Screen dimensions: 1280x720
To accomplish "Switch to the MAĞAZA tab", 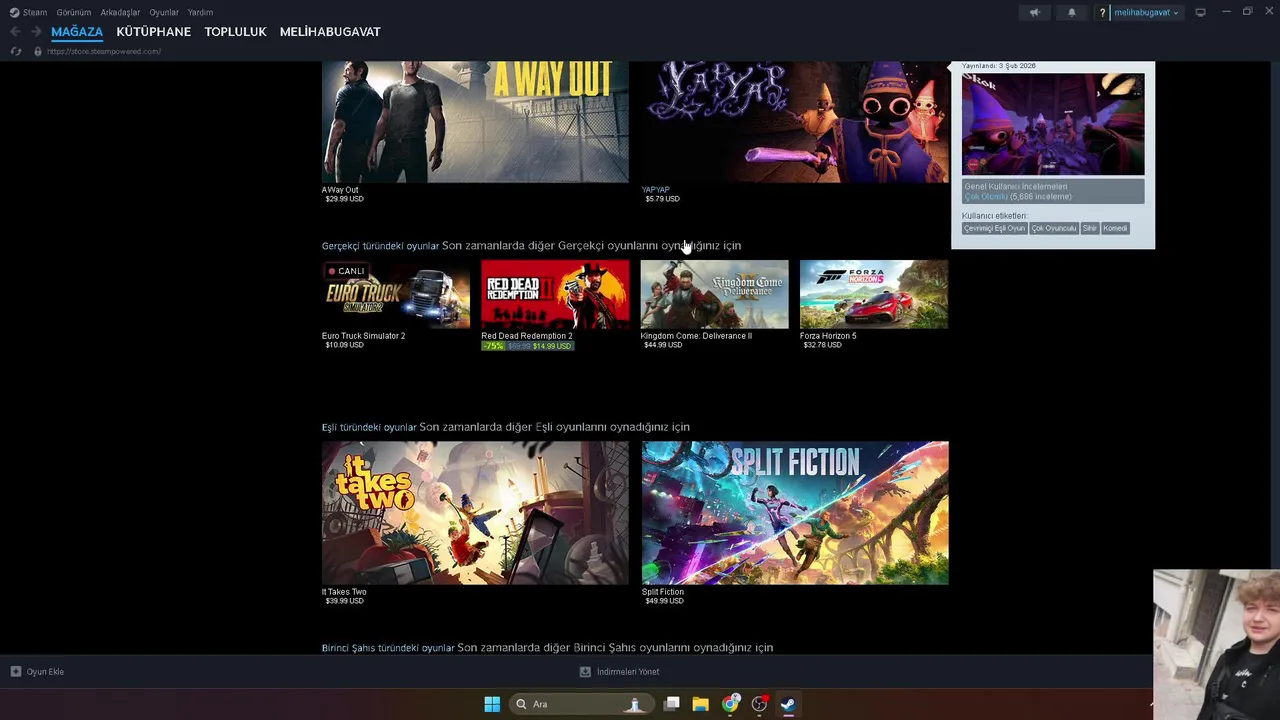I will [77, 32].
